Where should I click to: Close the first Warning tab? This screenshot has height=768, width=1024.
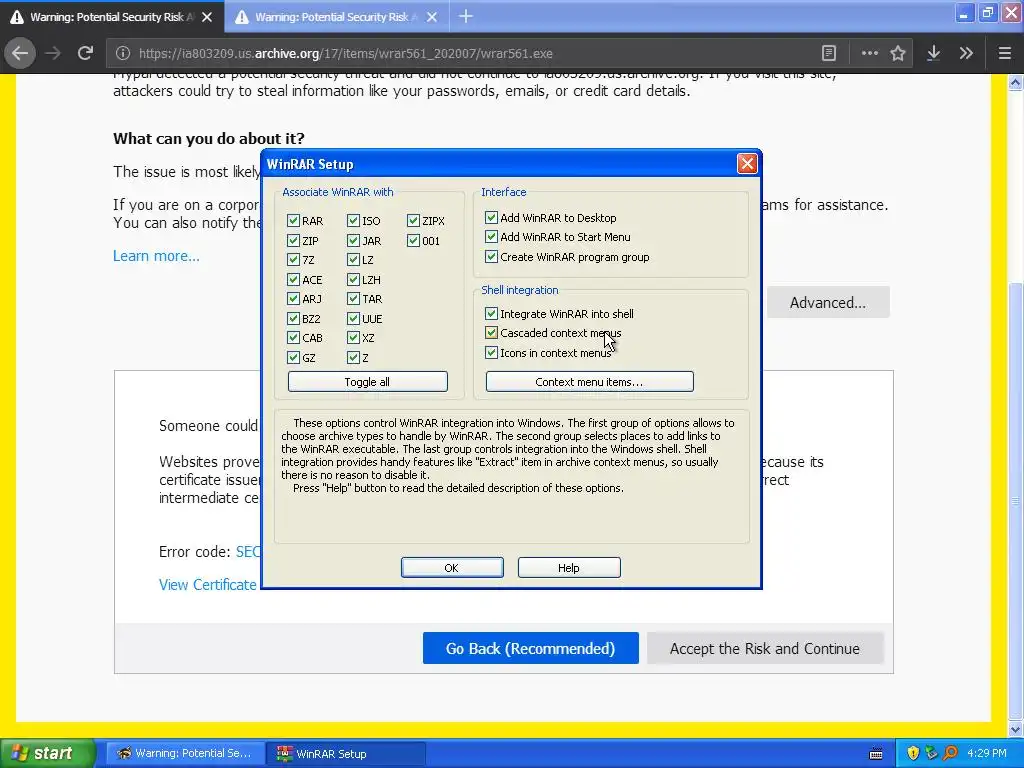pos(207,17)
